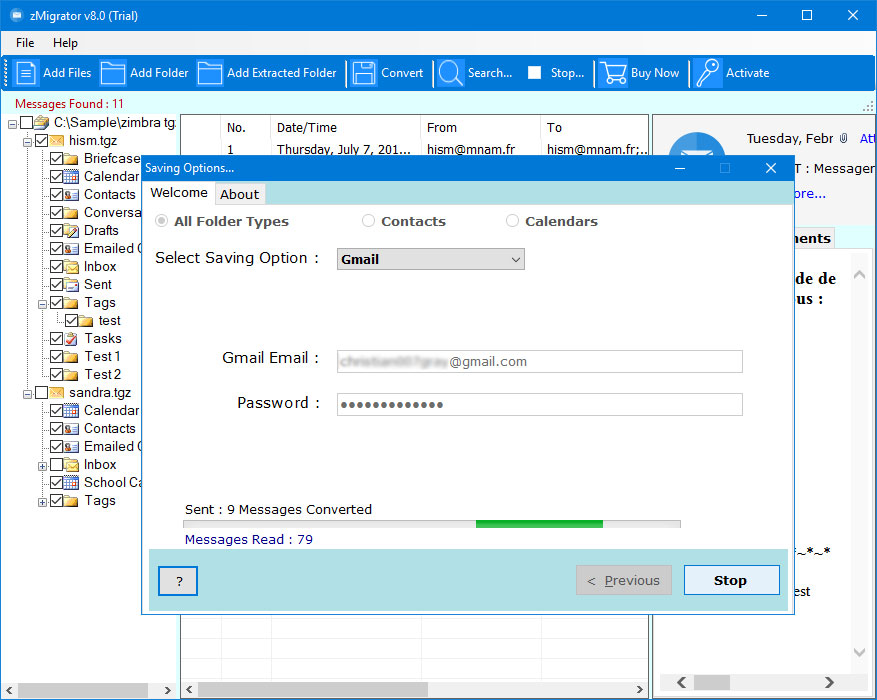The width and height of the screenshot is (877, 700).
Task: Click the School Calendar icon under sandra.tgz
Action: pyautogui.click(x=71, y=483)
